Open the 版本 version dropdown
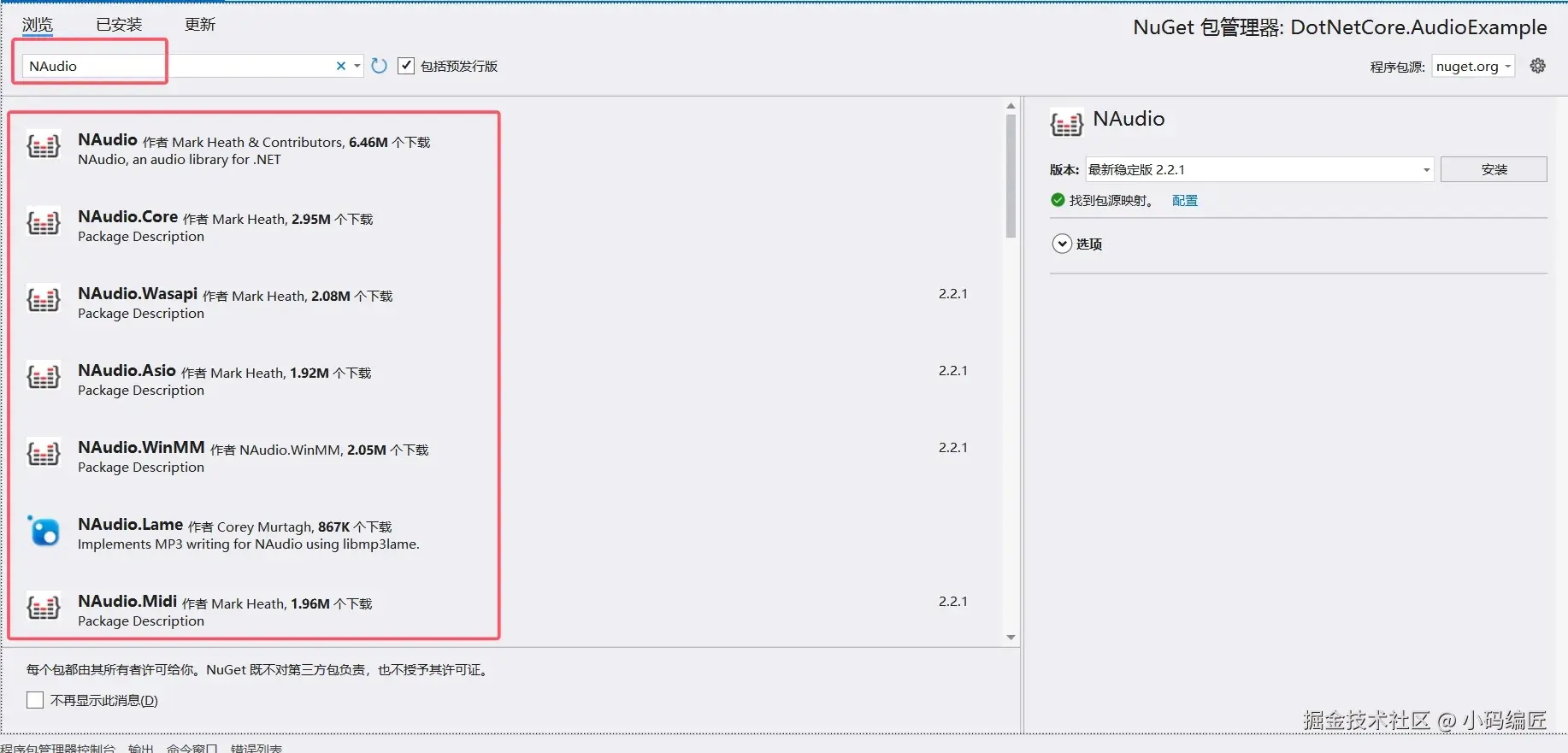 (x=1259, y=169)
